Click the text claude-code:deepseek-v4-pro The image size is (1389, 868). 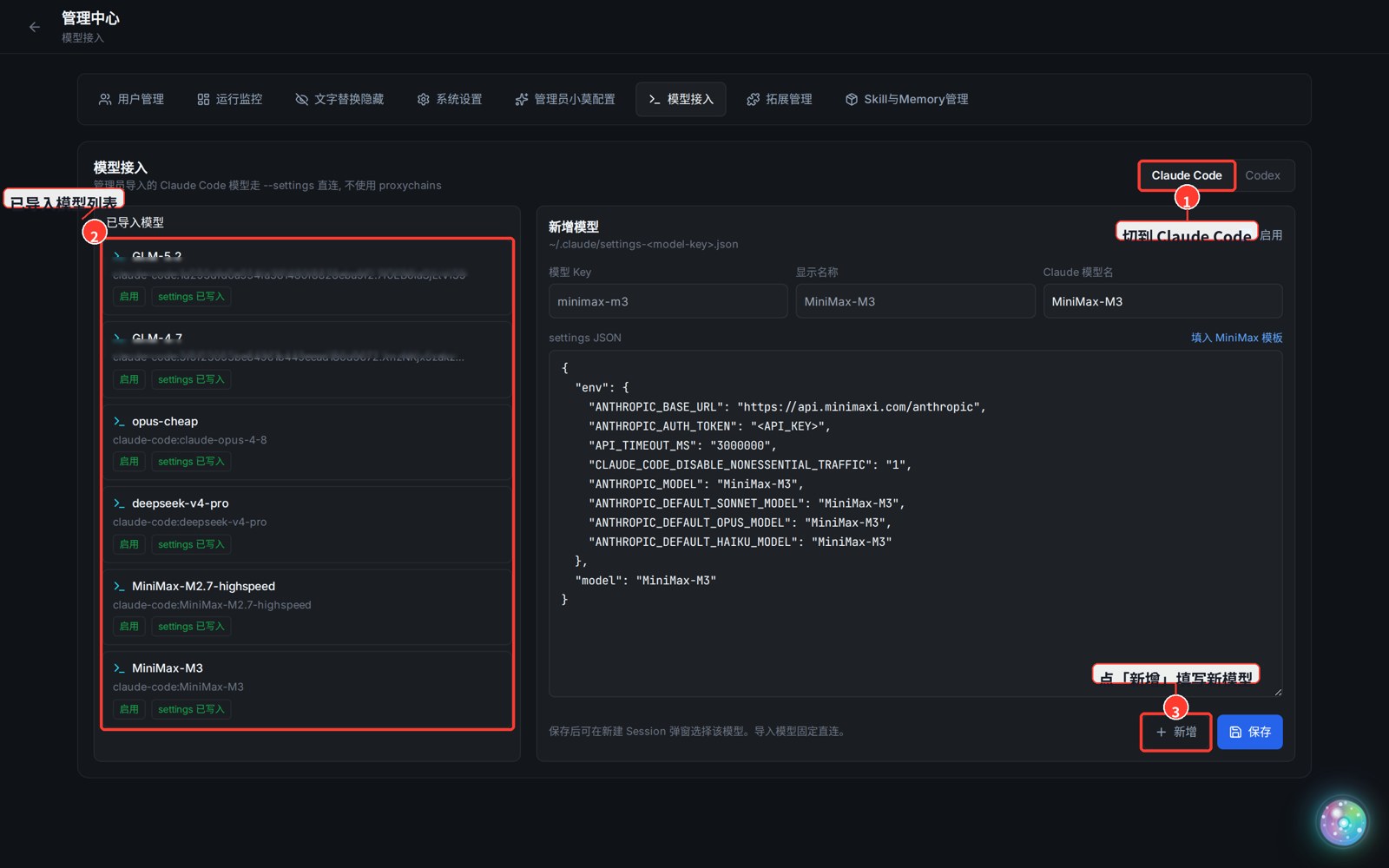click(189, 522)
